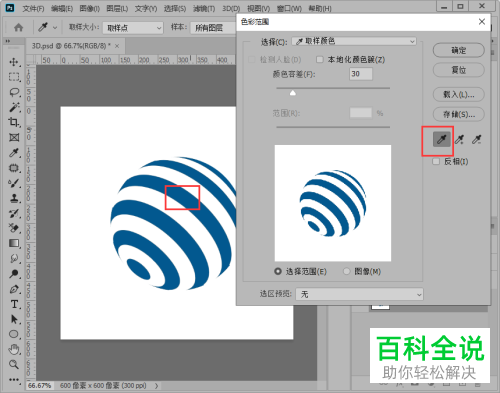Open the 滤镜 menu

(x=204, y=9)
